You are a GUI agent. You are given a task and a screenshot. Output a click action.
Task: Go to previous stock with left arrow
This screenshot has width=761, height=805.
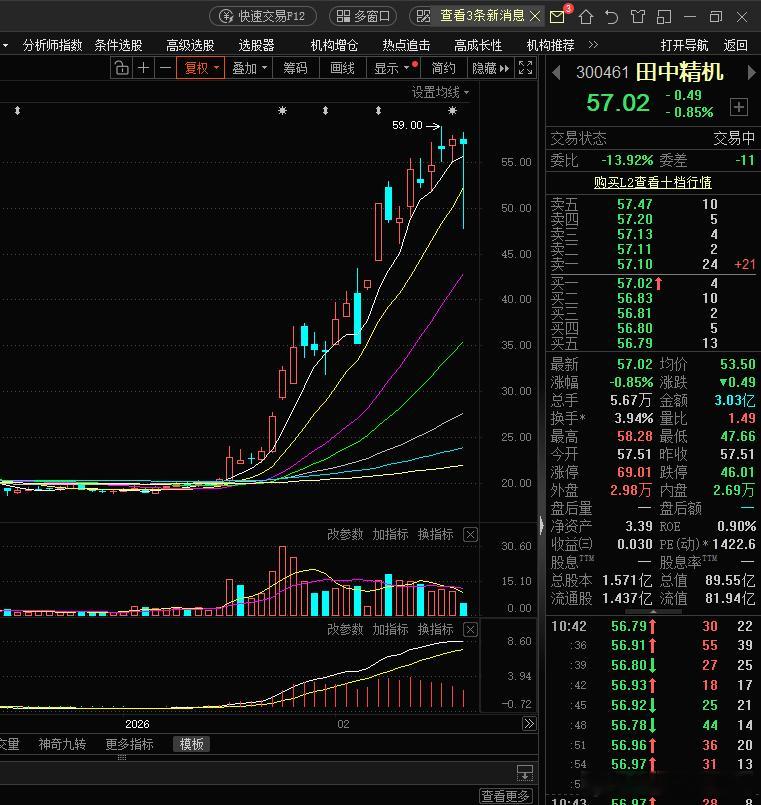(556, 72)
